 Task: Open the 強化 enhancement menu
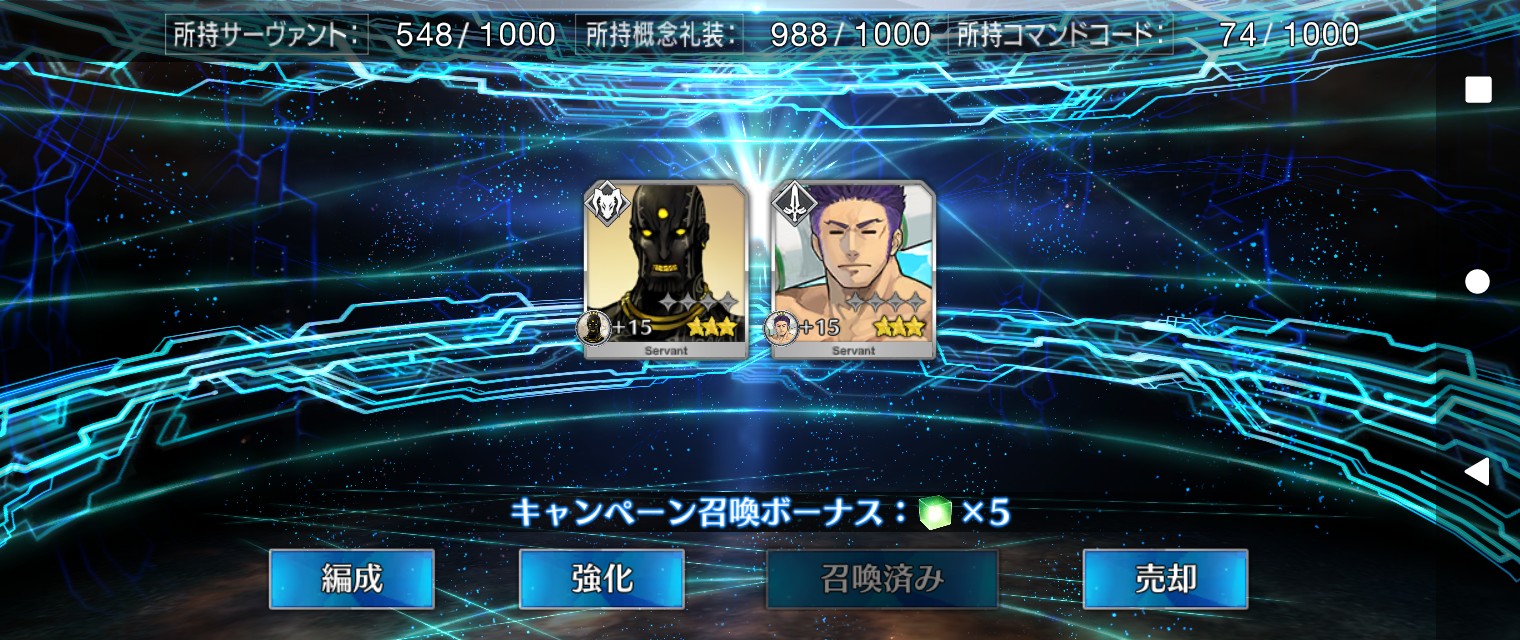[602, 579]
